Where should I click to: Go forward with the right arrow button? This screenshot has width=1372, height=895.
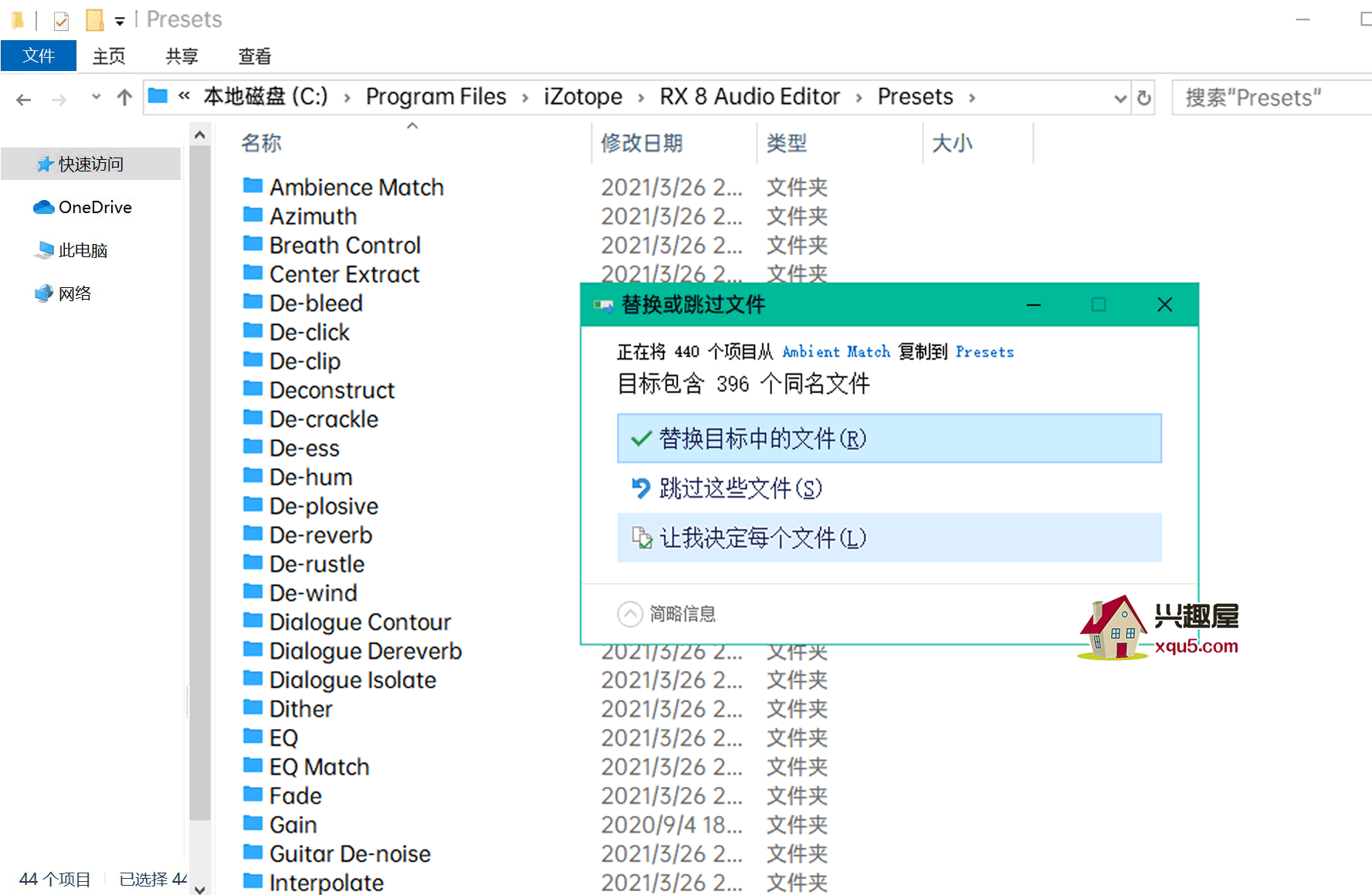[59, 98]
